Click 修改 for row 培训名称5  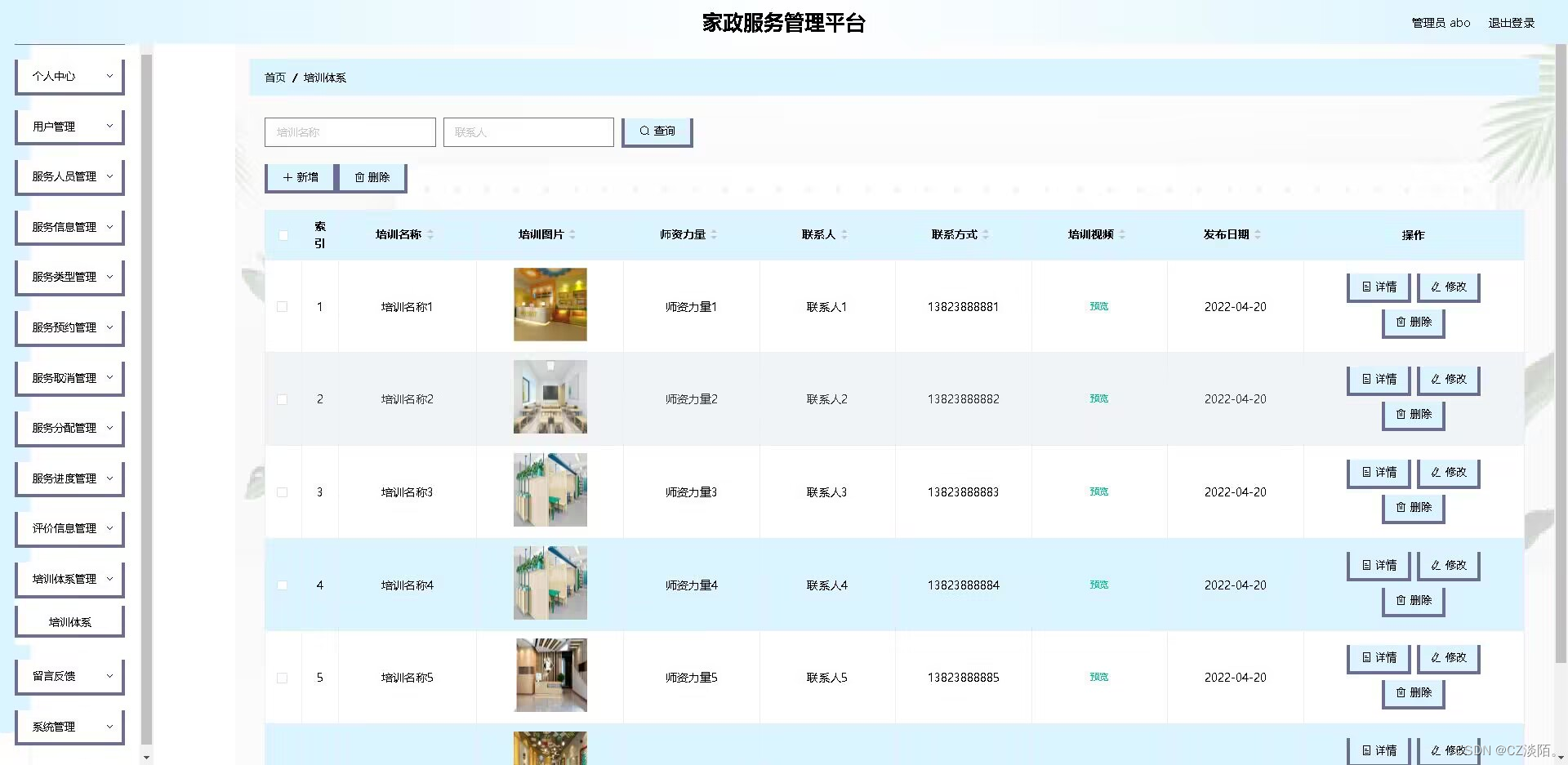[x=1449, y=658]
